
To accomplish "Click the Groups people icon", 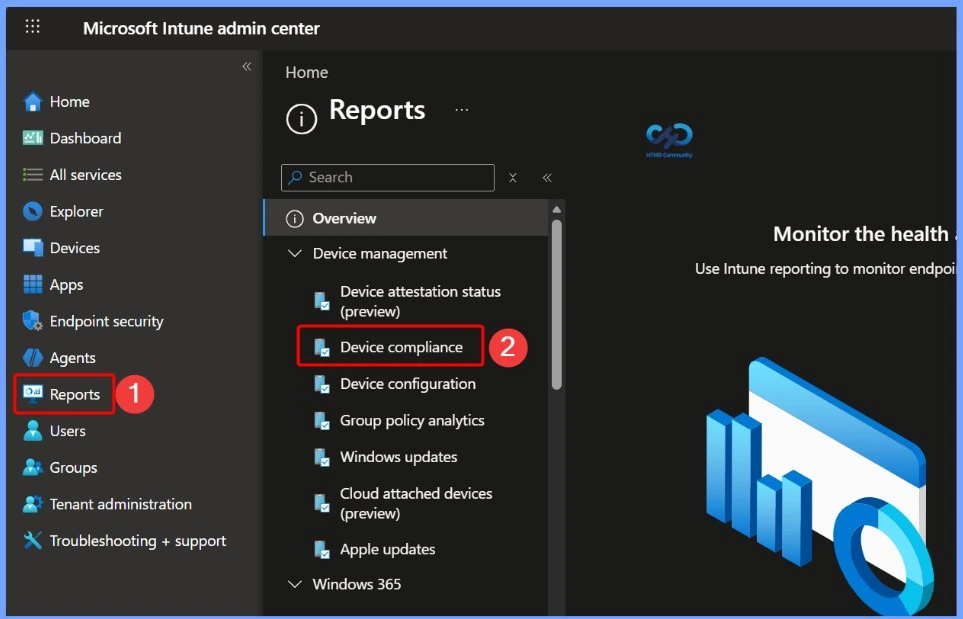I will pos(33,467).
